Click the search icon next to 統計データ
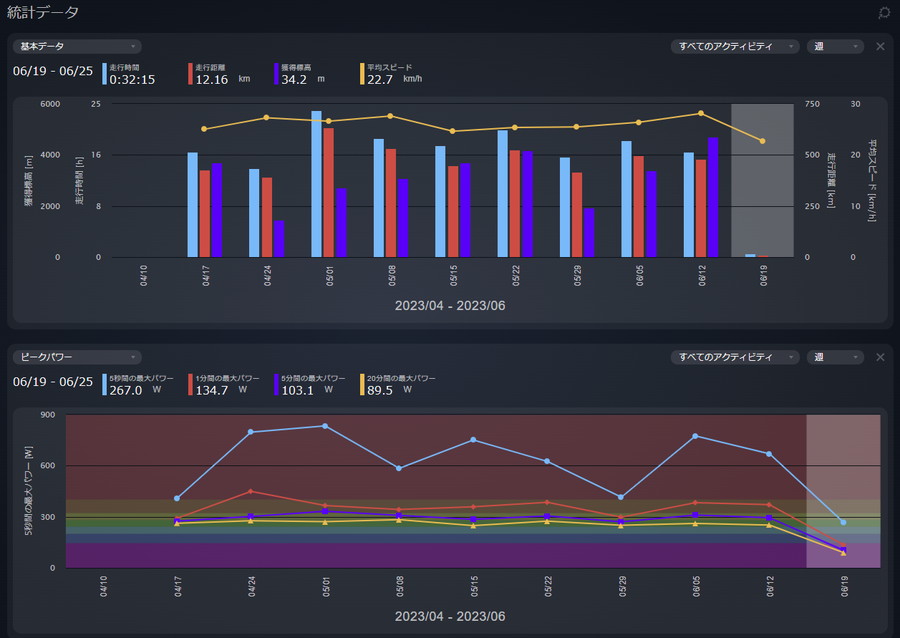This screenshot has height=638, width=900. (x=883, y=13)
